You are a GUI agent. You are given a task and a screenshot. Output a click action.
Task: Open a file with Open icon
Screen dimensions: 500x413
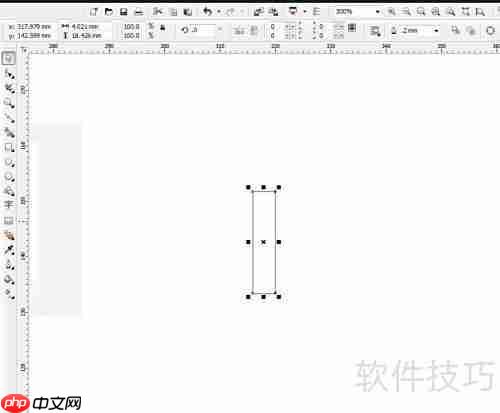(108, 12)
